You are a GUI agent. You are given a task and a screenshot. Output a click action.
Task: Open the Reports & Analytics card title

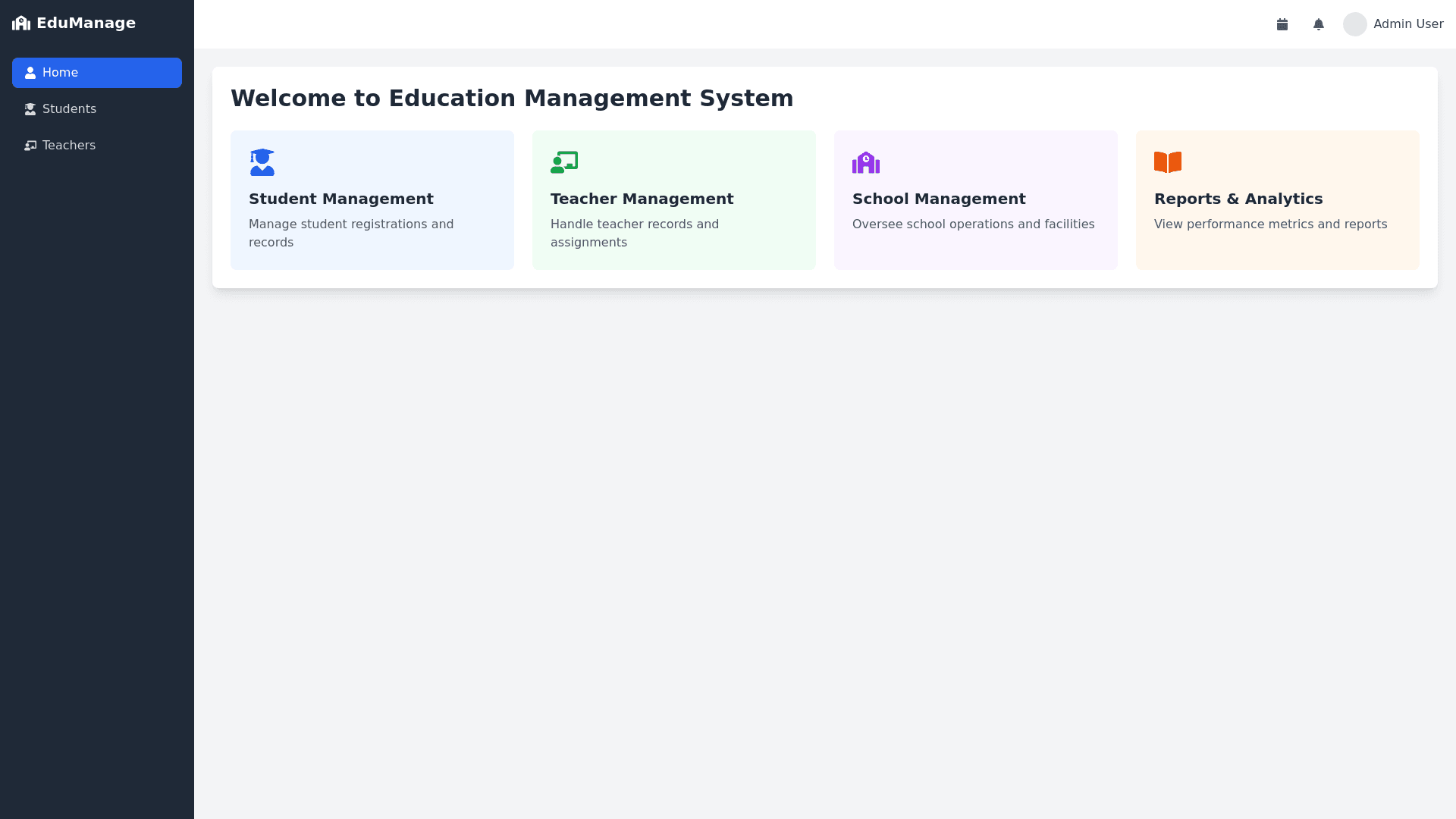[1238, 199]
